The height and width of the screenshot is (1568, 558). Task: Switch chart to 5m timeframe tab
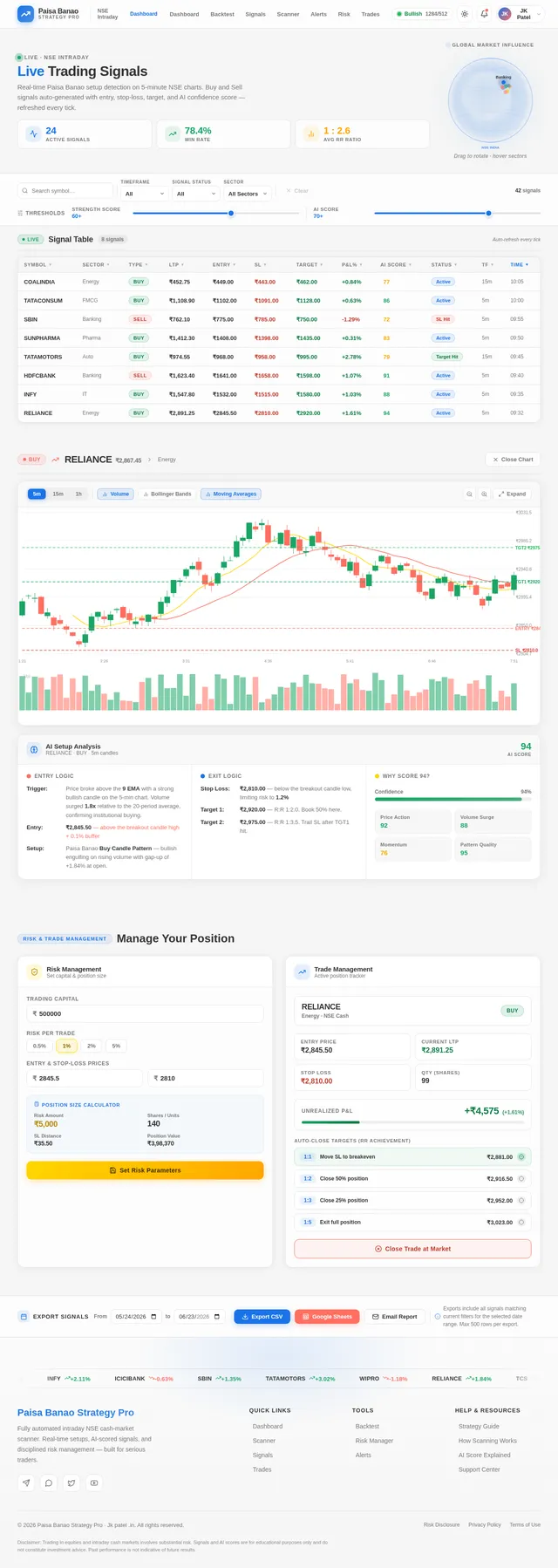(x=37, y=494)
